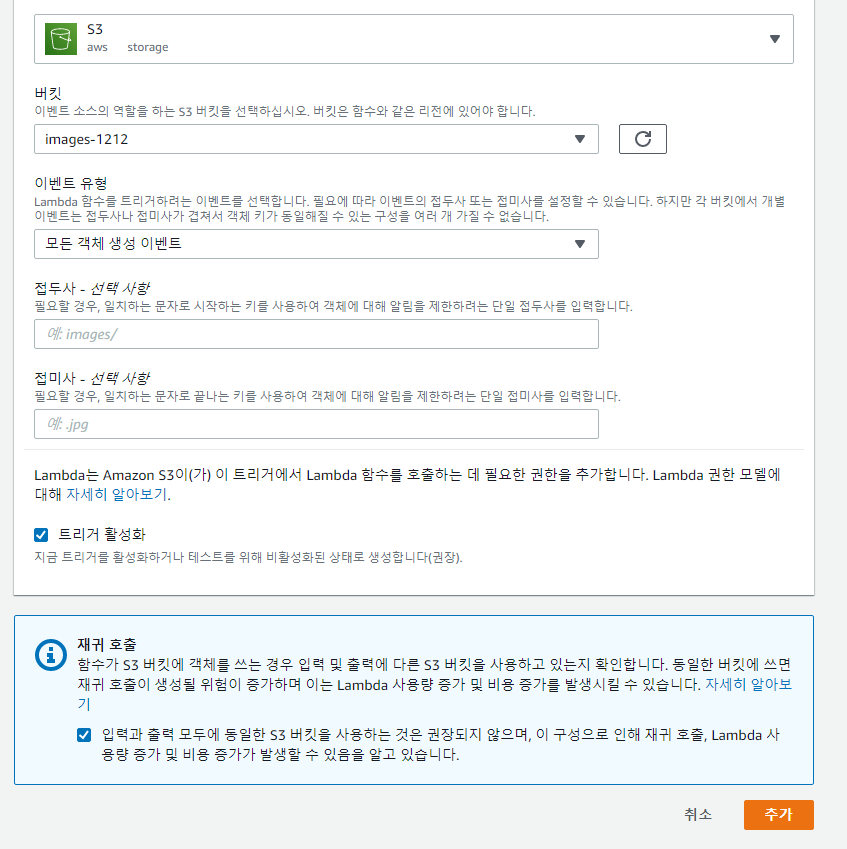Click the 'storage' tag text
The width and height of the screenshot is (847, 849).
pos(148,48)
